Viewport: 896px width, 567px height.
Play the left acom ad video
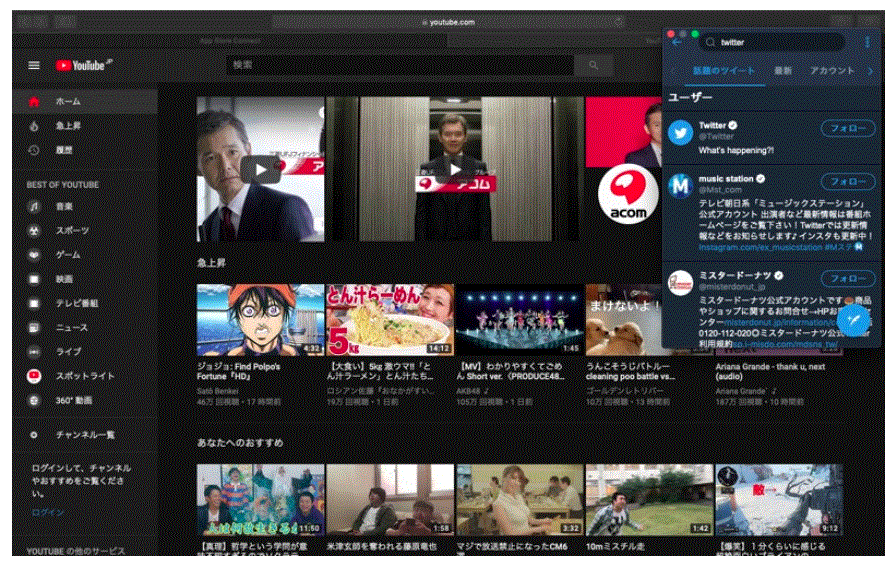point(261,169)
